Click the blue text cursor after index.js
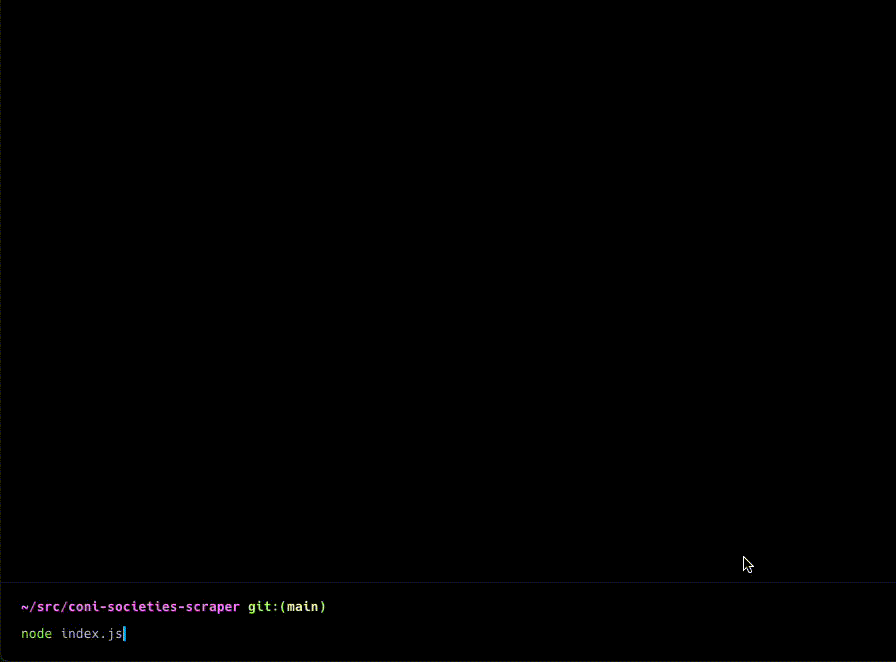This screenshot has width=896, height=662. 125,633
